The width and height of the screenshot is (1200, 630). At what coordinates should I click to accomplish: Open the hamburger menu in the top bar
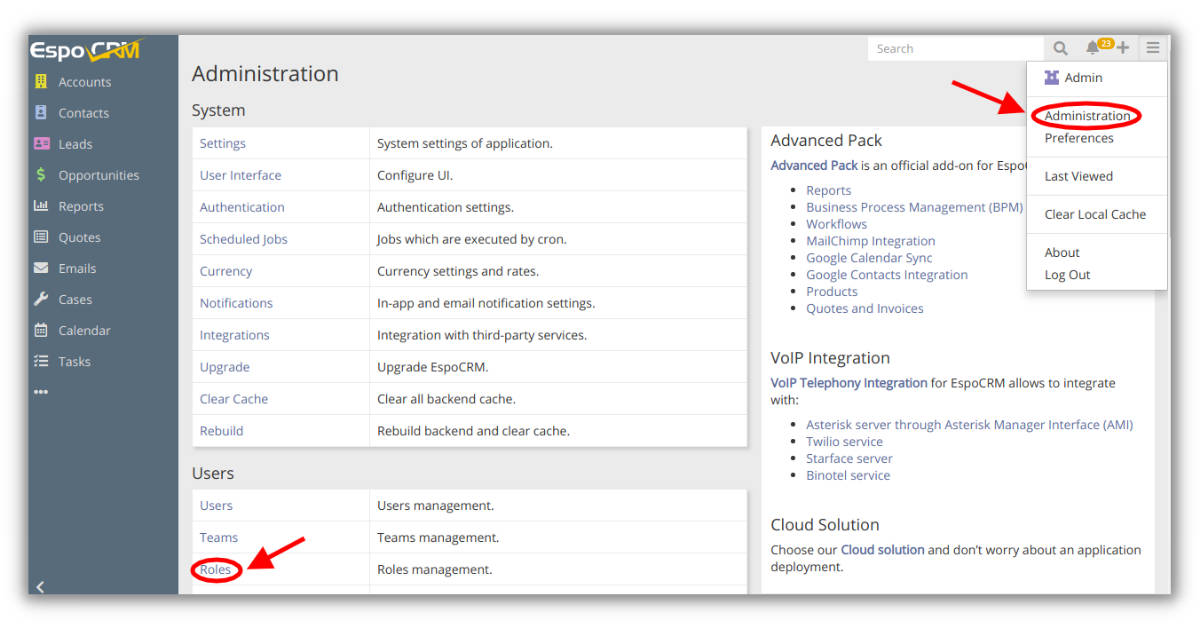(x=1152, y=47)
